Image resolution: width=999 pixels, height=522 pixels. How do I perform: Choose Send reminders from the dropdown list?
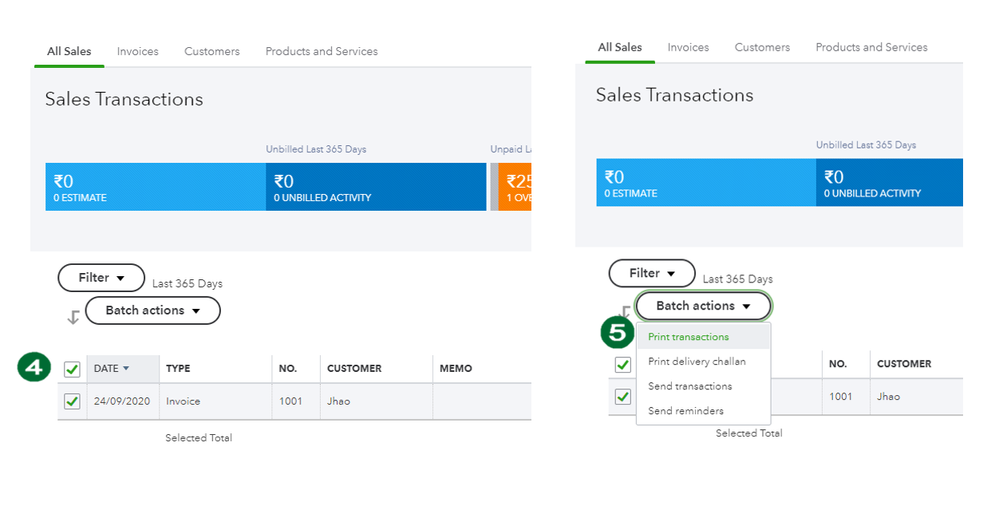pos(685,411)
